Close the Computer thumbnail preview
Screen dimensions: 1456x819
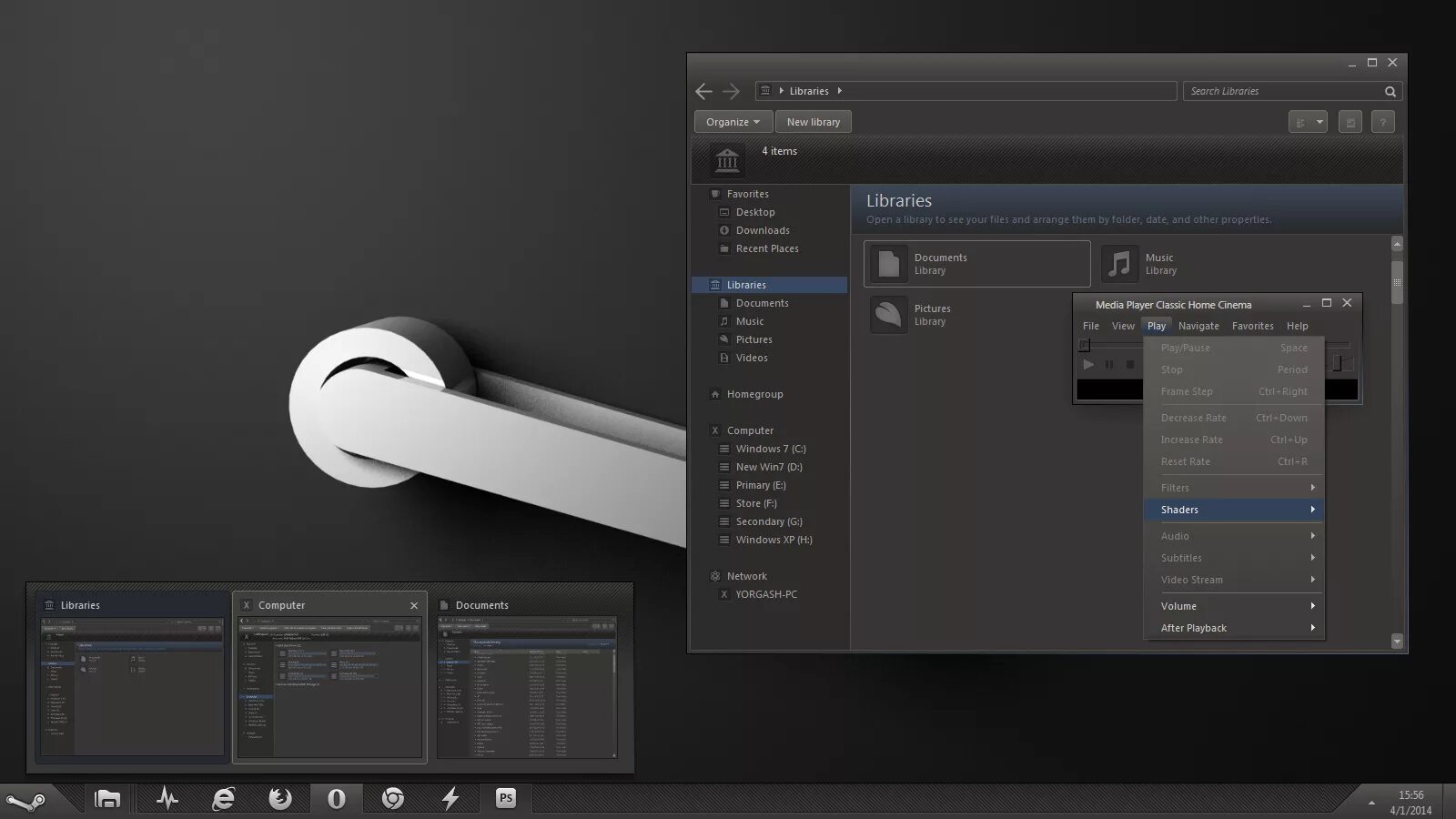[x=414, y=605]
